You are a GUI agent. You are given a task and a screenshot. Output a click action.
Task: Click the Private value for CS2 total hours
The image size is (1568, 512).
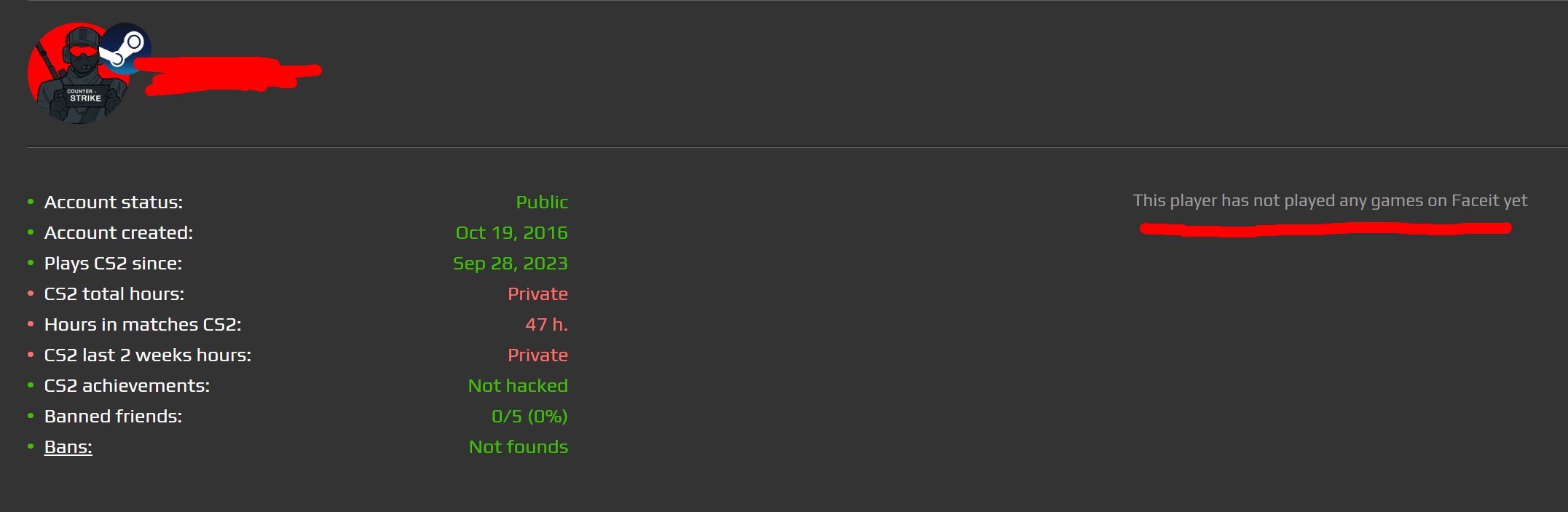pos(537,294)
